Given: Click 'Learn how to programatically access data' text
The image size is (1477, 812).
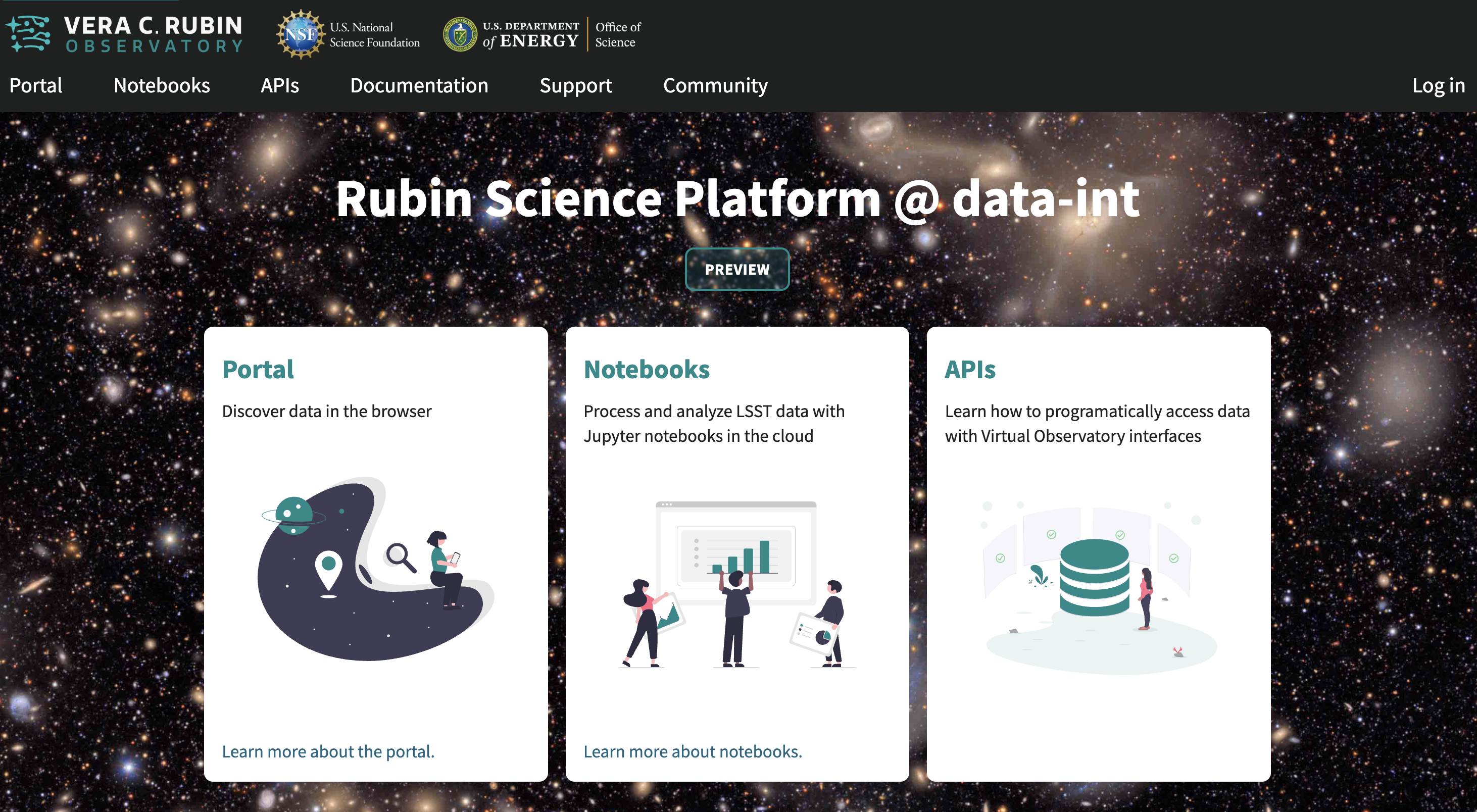Looking at the screenshot, I should point(1098,424).
